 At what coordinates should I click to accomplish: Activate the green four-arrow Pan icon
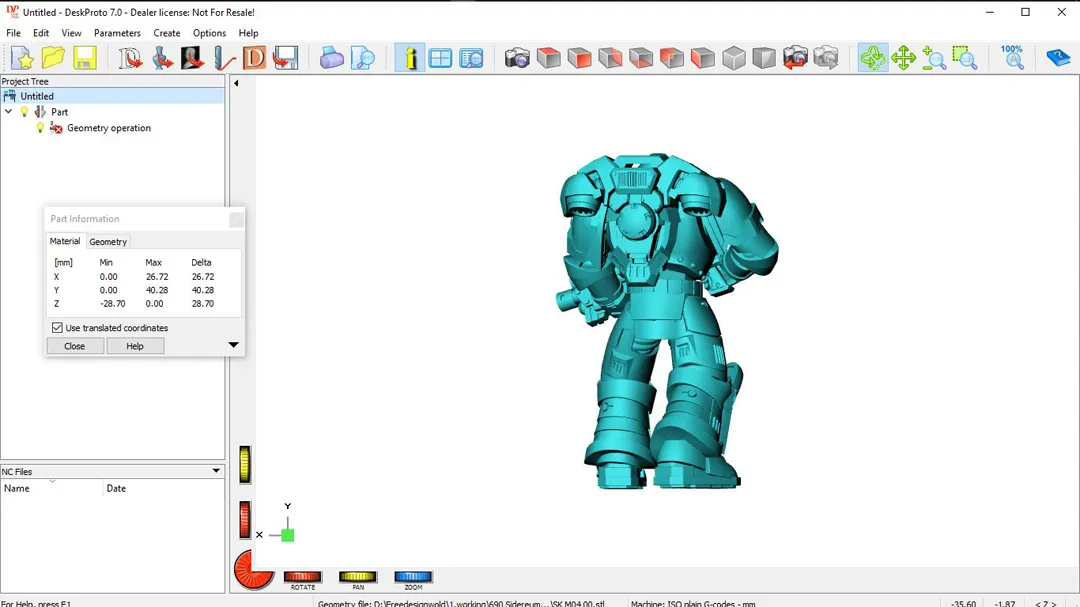pyautogui.click(x=903, y=58)
